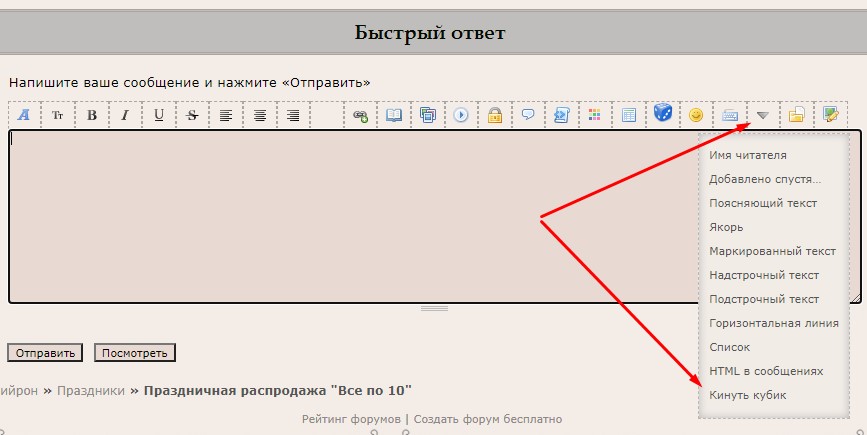867x435 pixels.
Task: Open the text color palette grid
Action: click(594, 115)
